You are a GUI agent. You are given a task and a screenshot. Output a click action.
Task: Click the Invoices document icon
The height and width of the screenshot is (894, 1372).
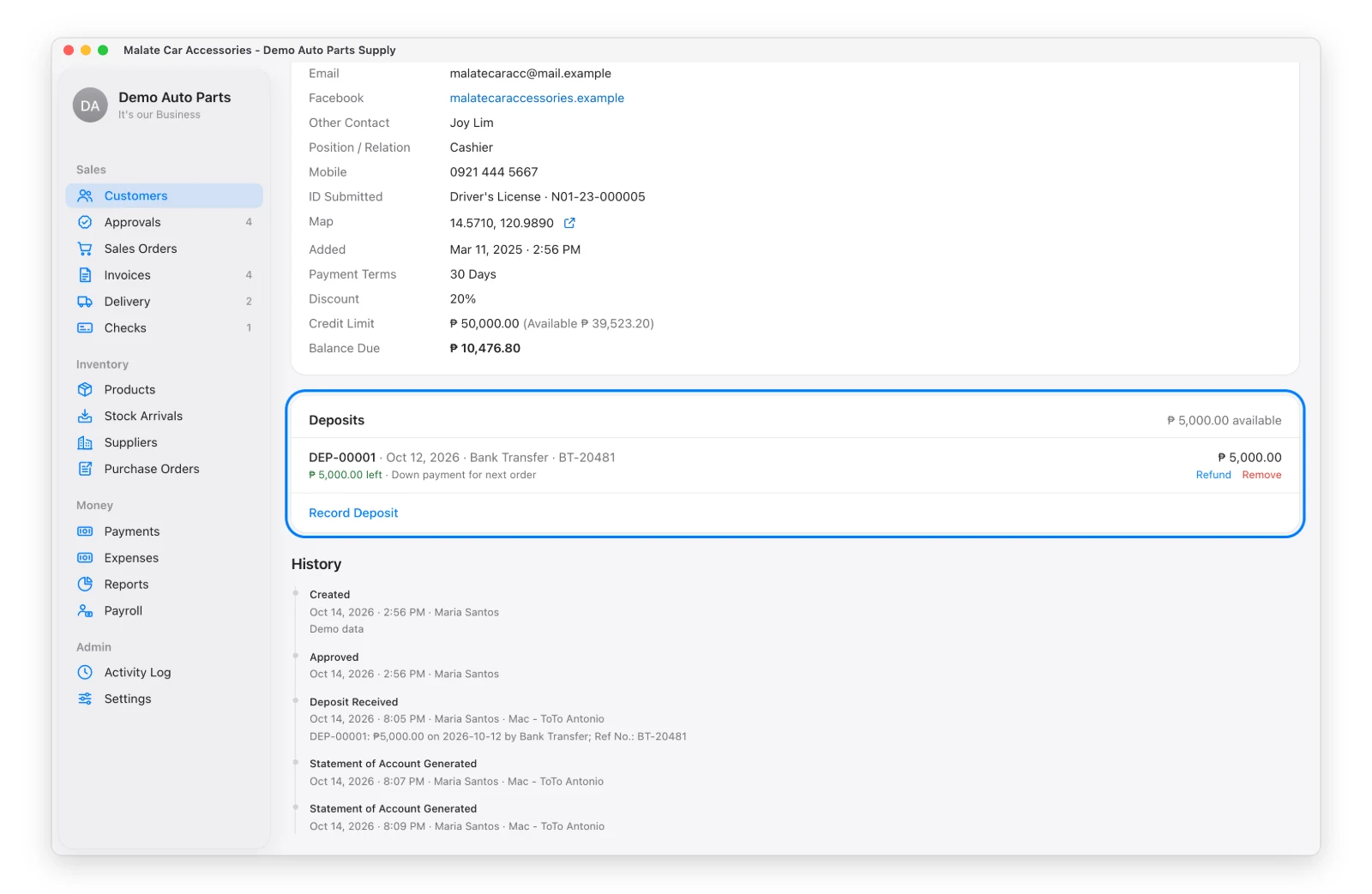(85, 275)
